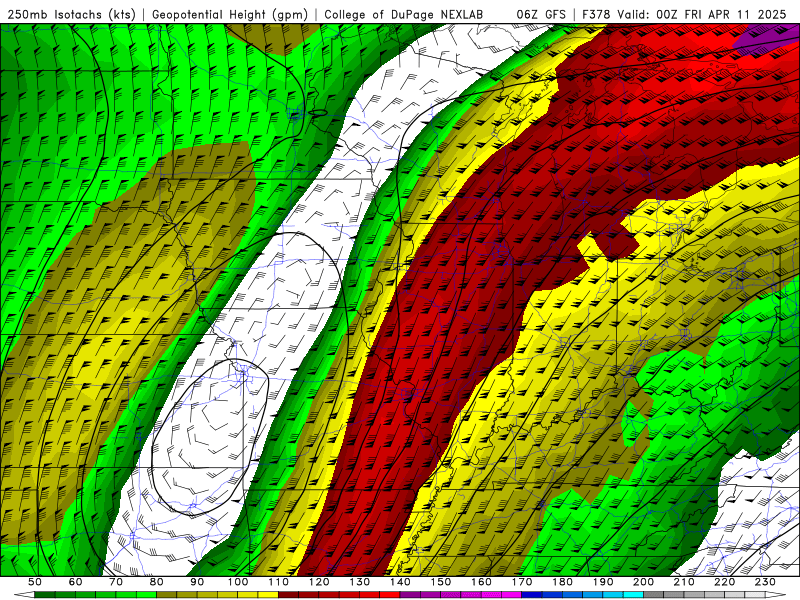Click the 50 label on the color scale
The image size is (800, 600).
35,582
